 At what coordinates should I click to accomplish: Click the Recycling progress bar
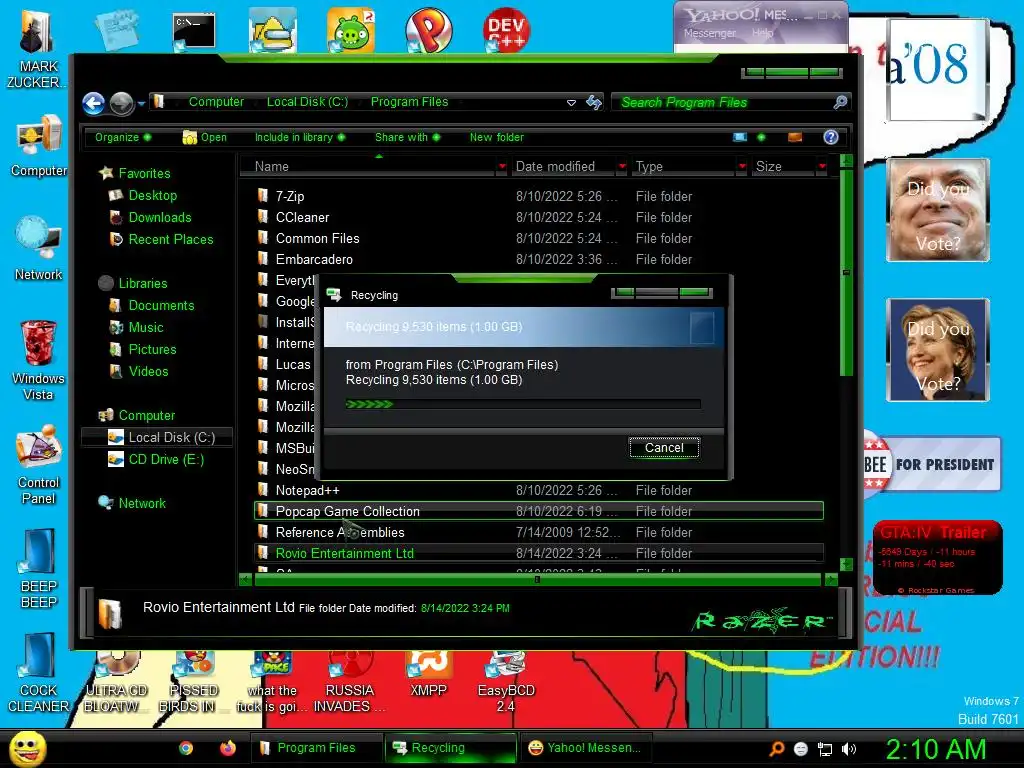(x=523, y=404)
